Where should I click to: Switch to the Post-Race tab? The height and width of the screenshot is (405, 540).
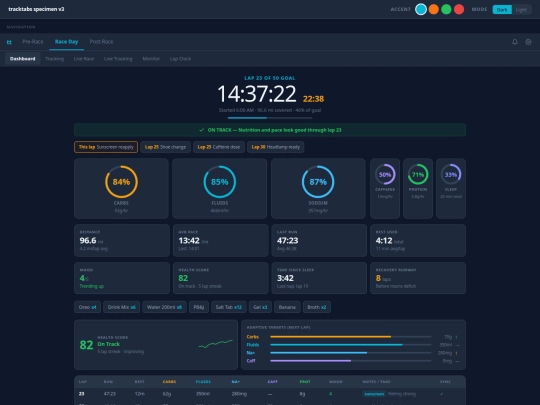[101, 42]
